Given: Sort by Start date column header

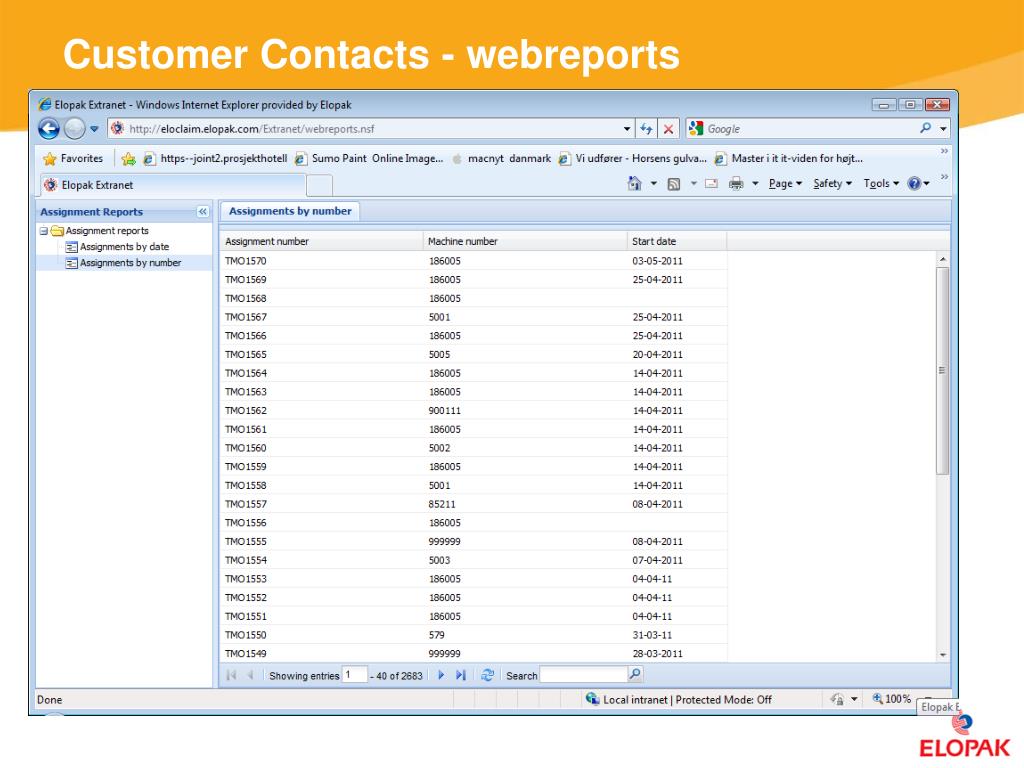Looking at the screenshot, I should 677,241.
